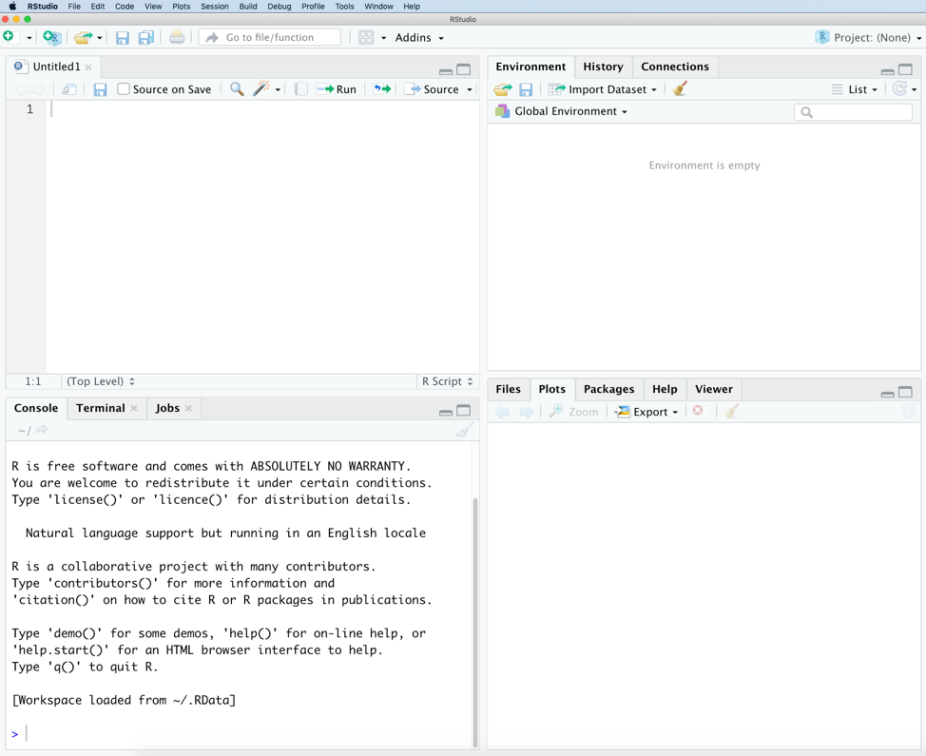926x756 pixels.
Task: Switch to the Files tab
Action: [x=508, y=389]
